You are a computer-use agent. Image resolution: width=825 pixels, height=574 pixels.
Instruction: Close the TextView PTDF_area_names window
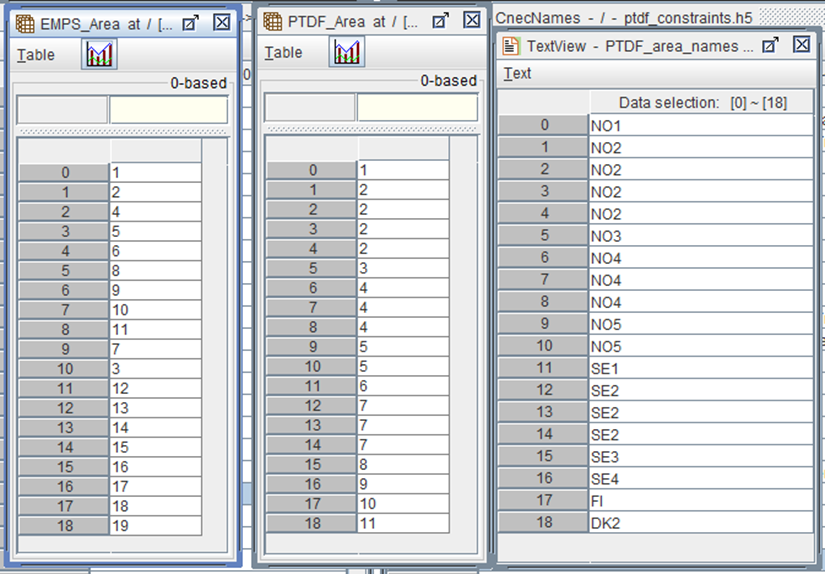pyautogui.click(x=801, y=45)
